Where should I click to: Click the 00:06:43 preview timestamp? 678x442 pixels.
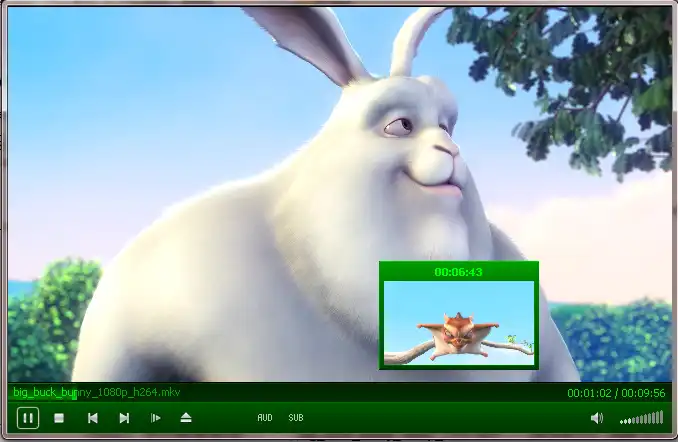click(x=458, y=272)
